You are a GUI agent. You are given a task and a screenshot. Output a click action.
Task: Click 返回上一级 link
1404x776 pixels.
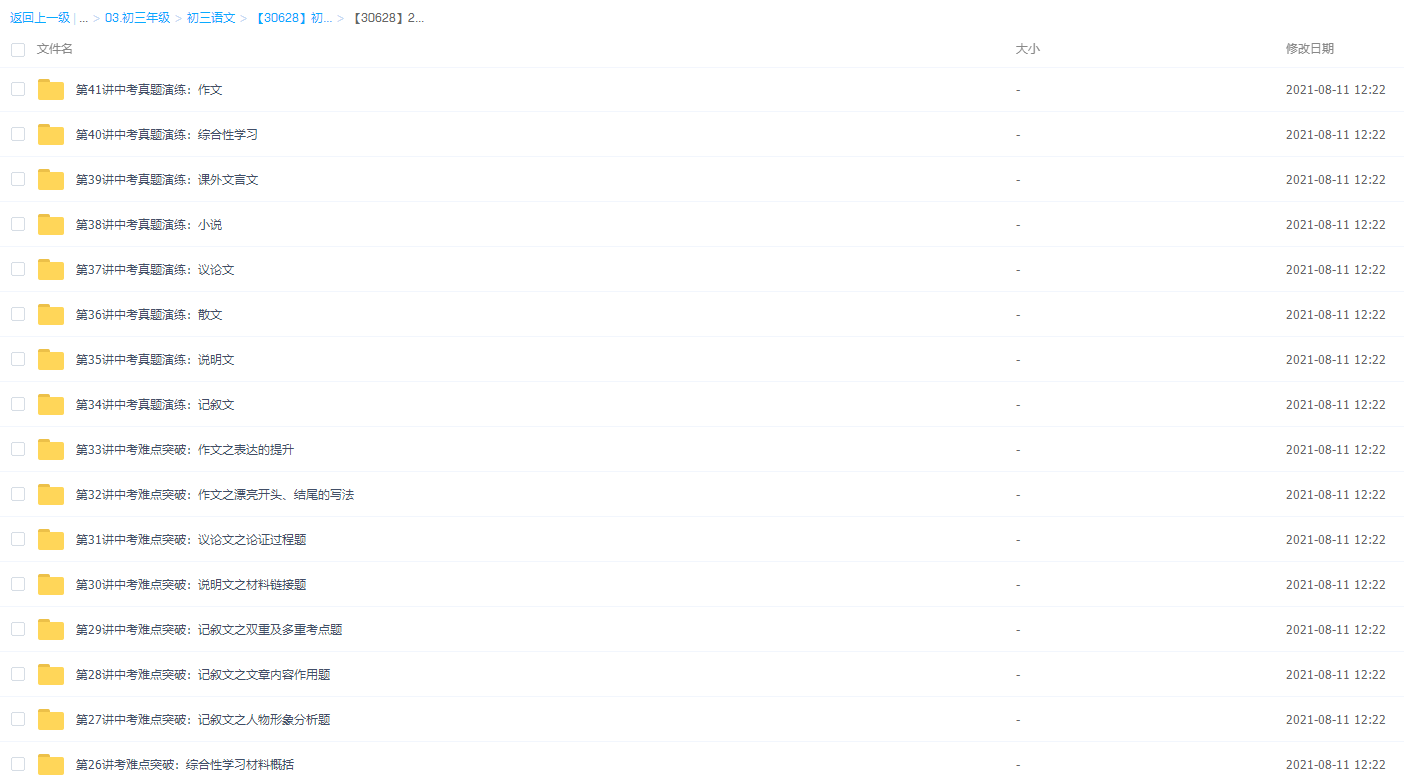pos(40,18)
